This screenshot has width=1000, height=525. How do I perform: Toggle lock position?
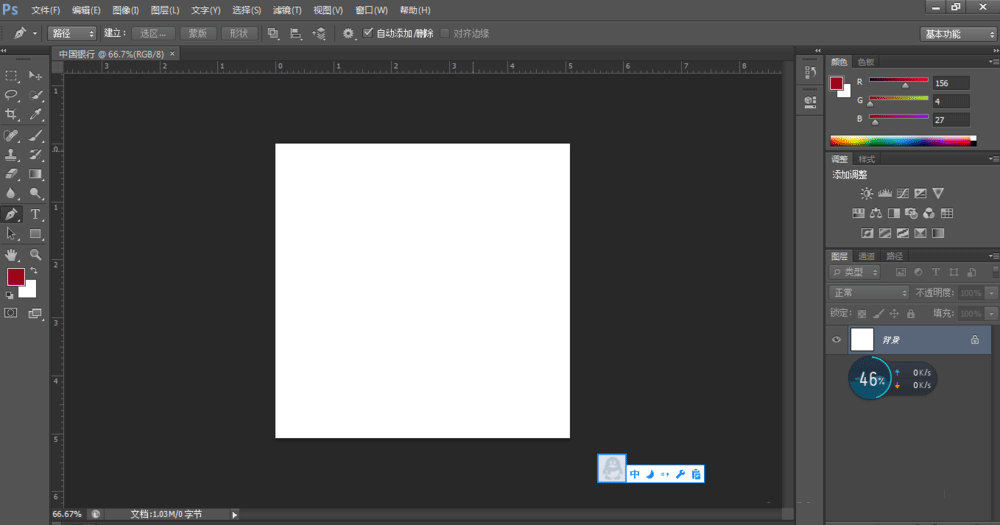(x=894, y=313)
